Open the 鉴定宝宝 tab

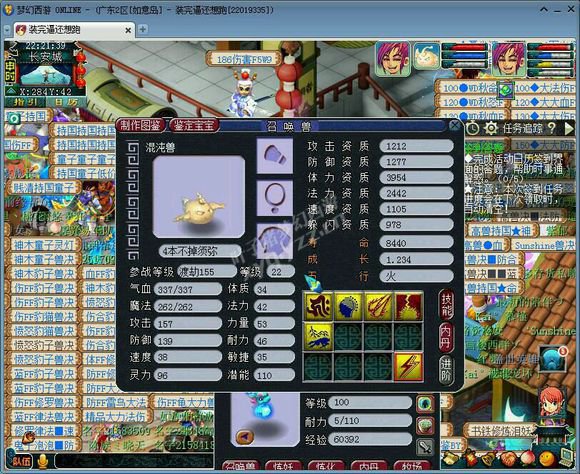[194, 125]
